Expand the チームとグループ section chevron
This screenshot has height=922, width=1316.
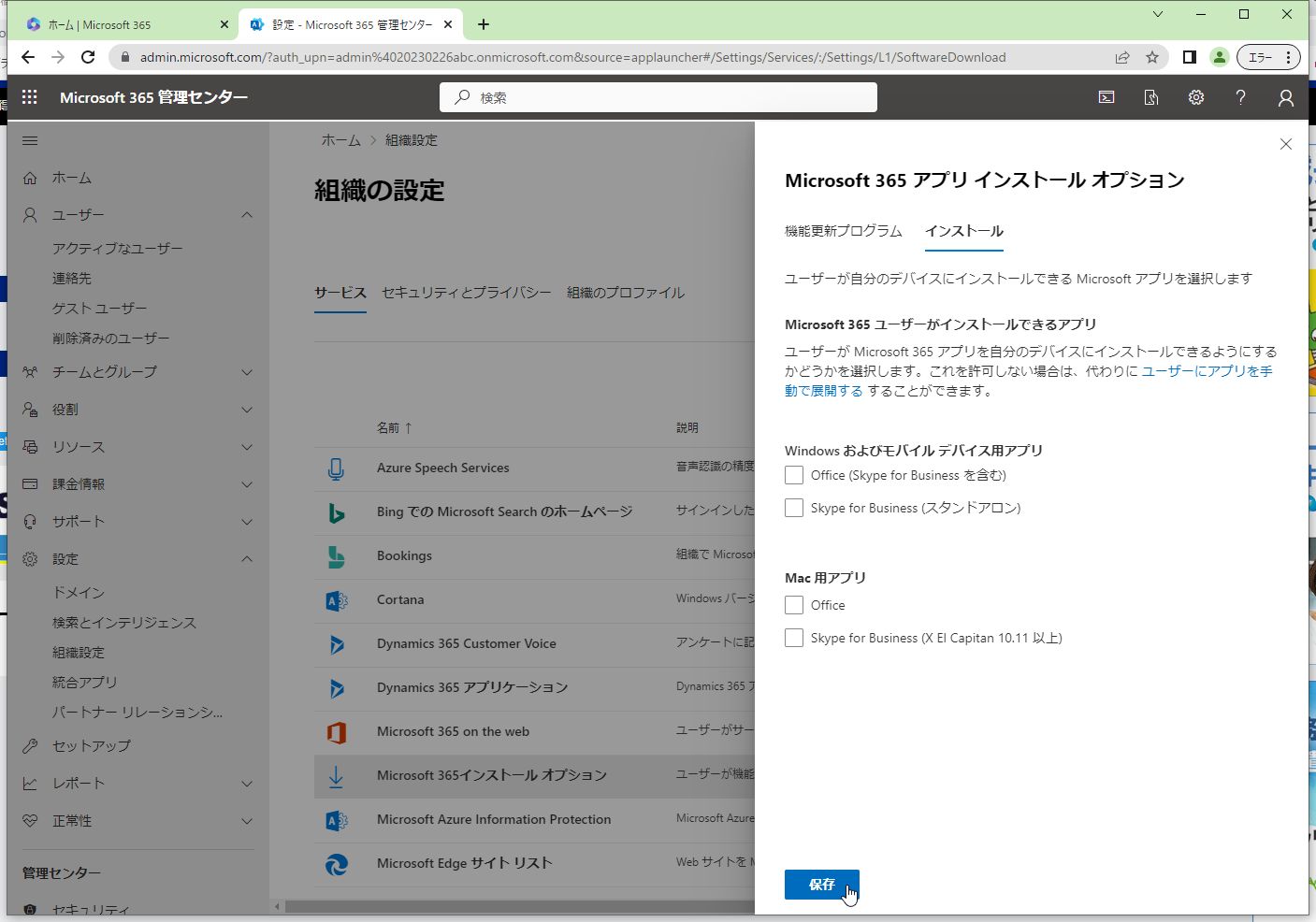coord(247,372)
